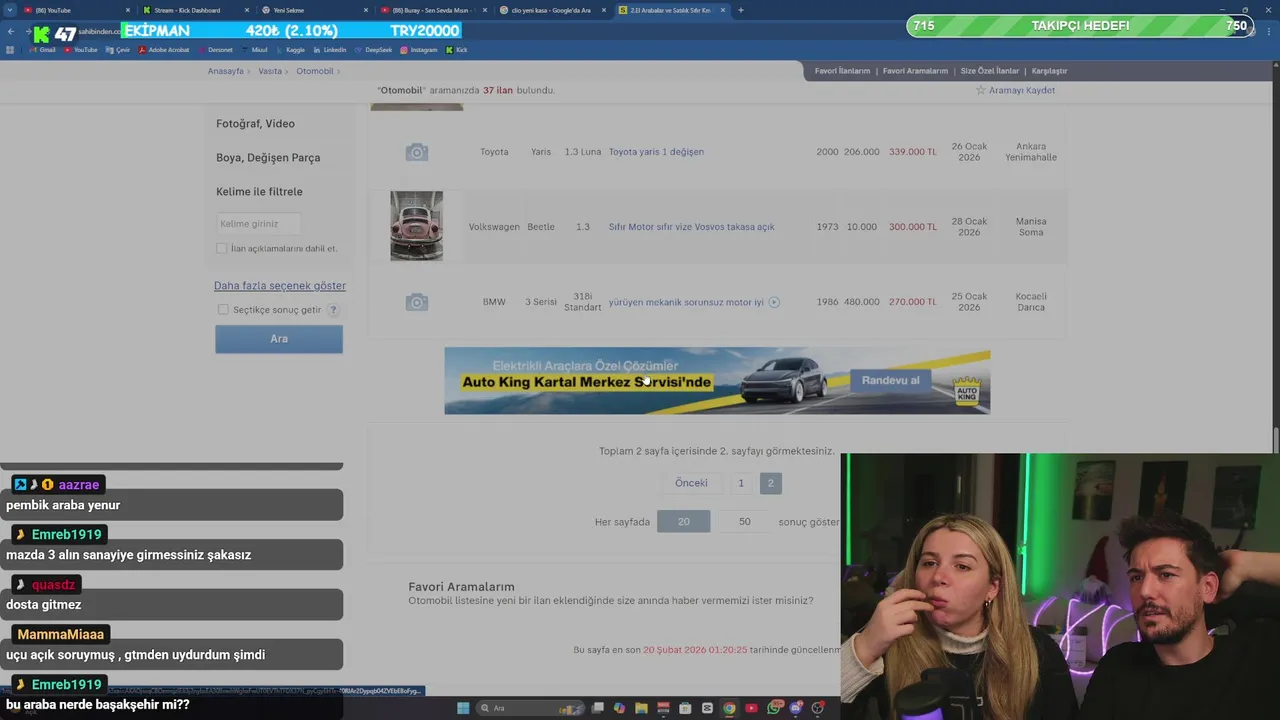Click the Windows taskbar search box
The image size is (1280, 720).
[529, 708]
